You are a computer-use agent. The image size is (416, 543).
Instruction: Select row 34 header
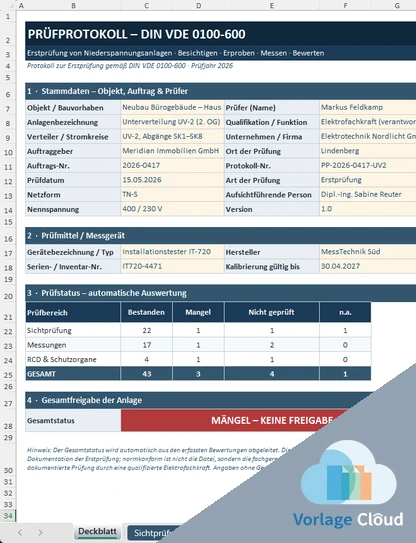click(8, 516)
